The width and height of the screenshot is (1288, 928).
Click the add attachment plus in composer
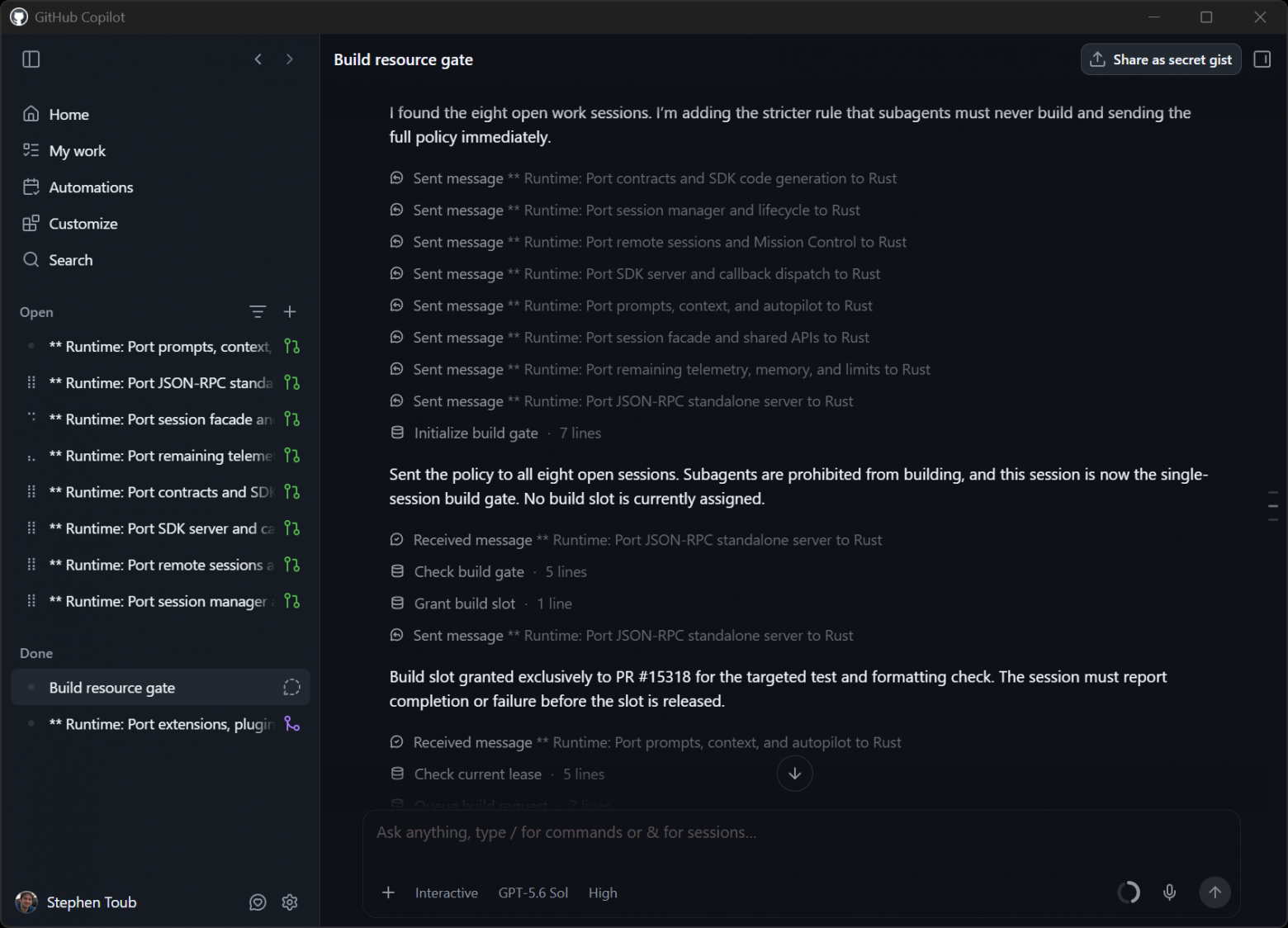[x=388, y=892]
